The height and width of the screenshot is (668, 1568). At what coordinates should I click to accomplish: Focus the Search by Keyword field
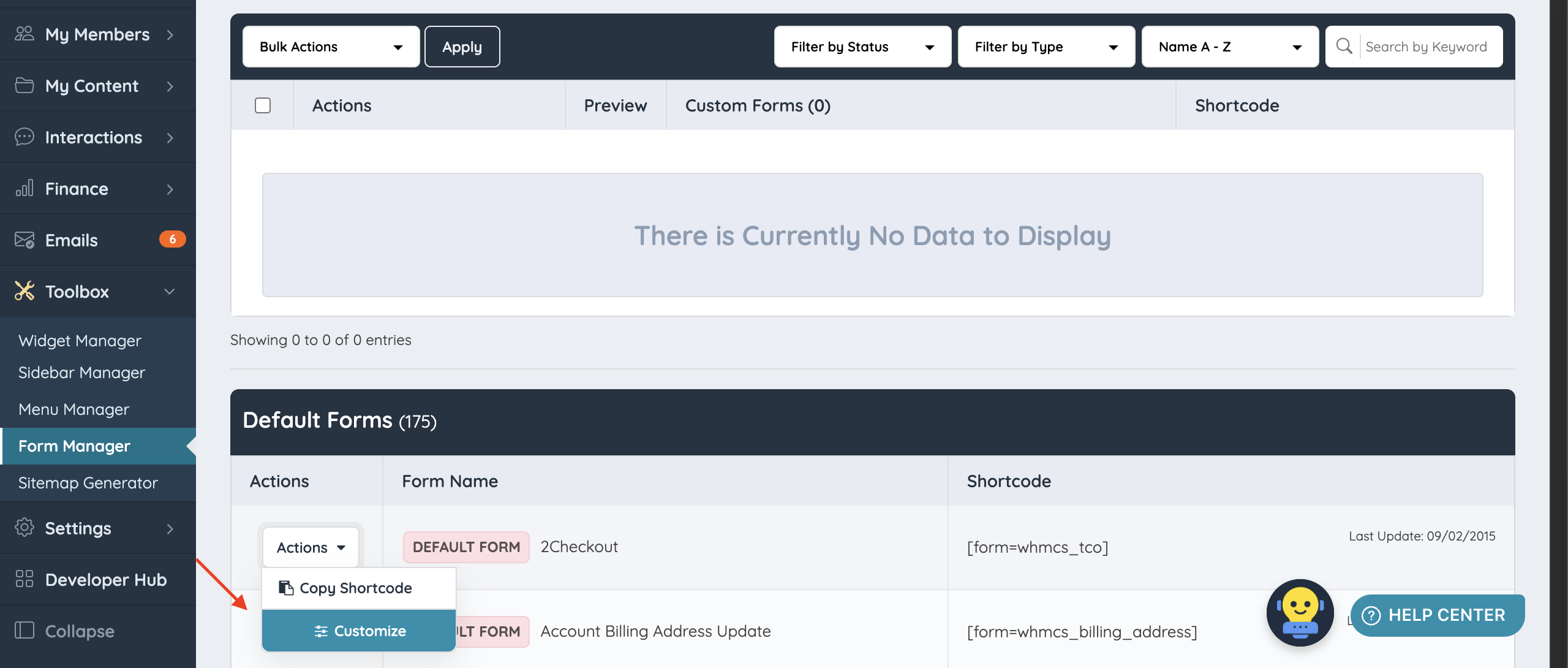click(x=1427, y=47)
